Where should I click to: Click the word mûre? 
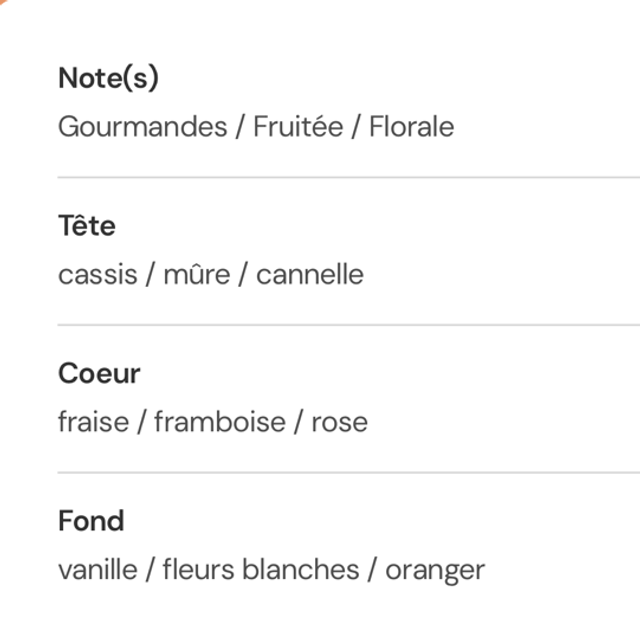[196, 275]
